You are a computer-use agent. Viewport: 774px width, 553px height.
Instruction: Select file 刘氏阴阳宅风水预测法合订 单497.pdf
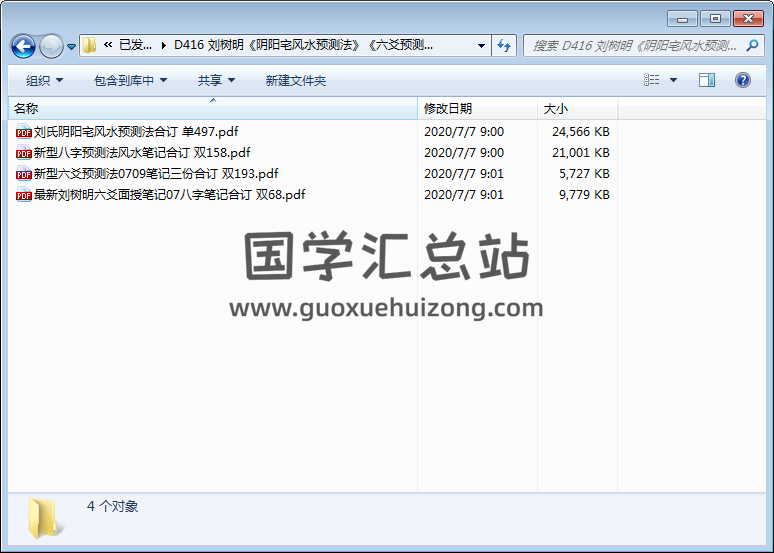coord(136,132)
